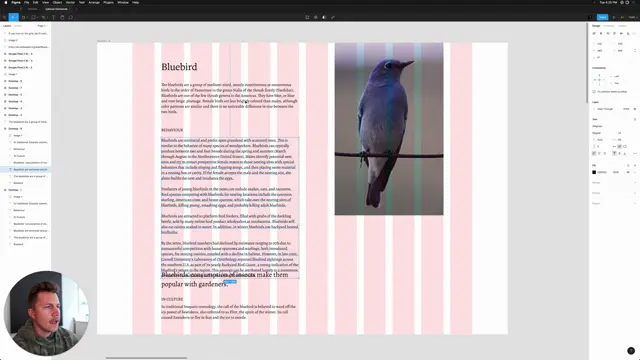Select the Text tool

coord(53,17)
